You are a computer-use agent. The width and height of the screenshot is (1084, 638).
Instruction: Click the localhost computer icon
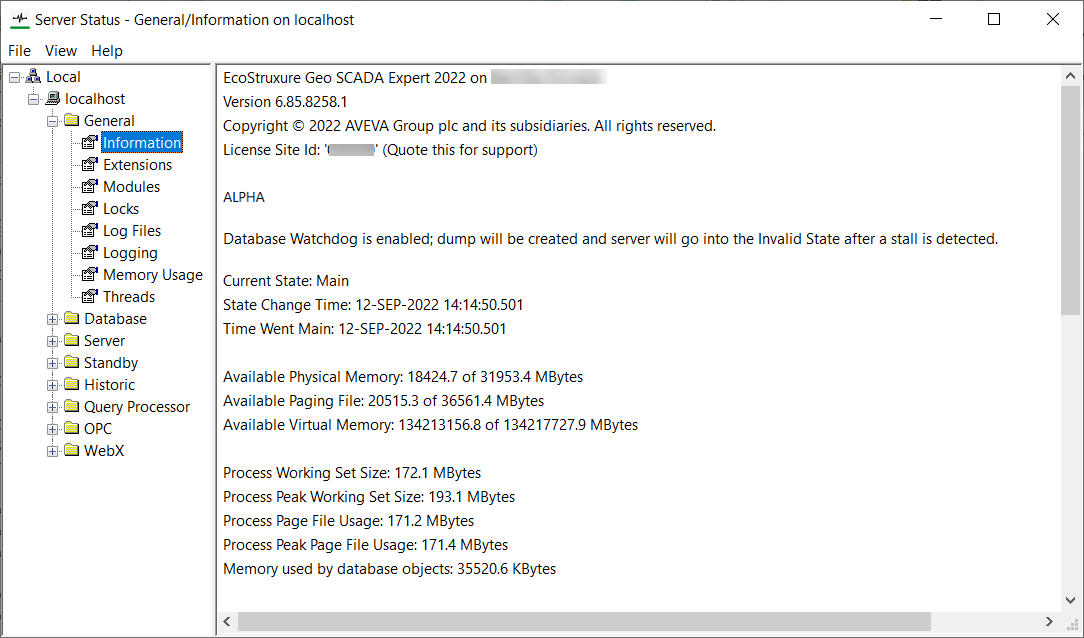click(x=52, y=99)
